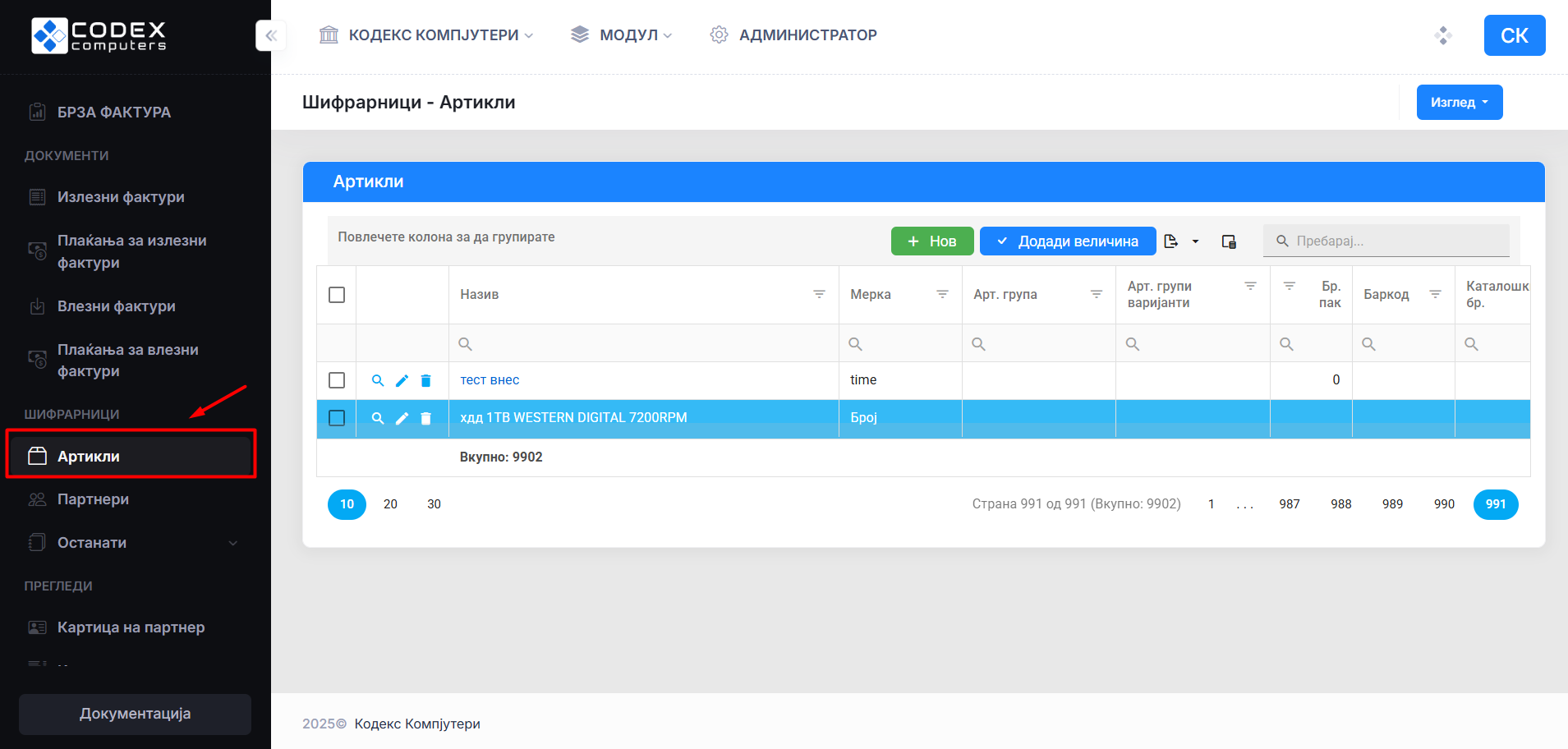Select checkbox for хдд 1TB WESTERN DIGITAL row
This screenshot has width=1568, height=749.
(337, 418)
